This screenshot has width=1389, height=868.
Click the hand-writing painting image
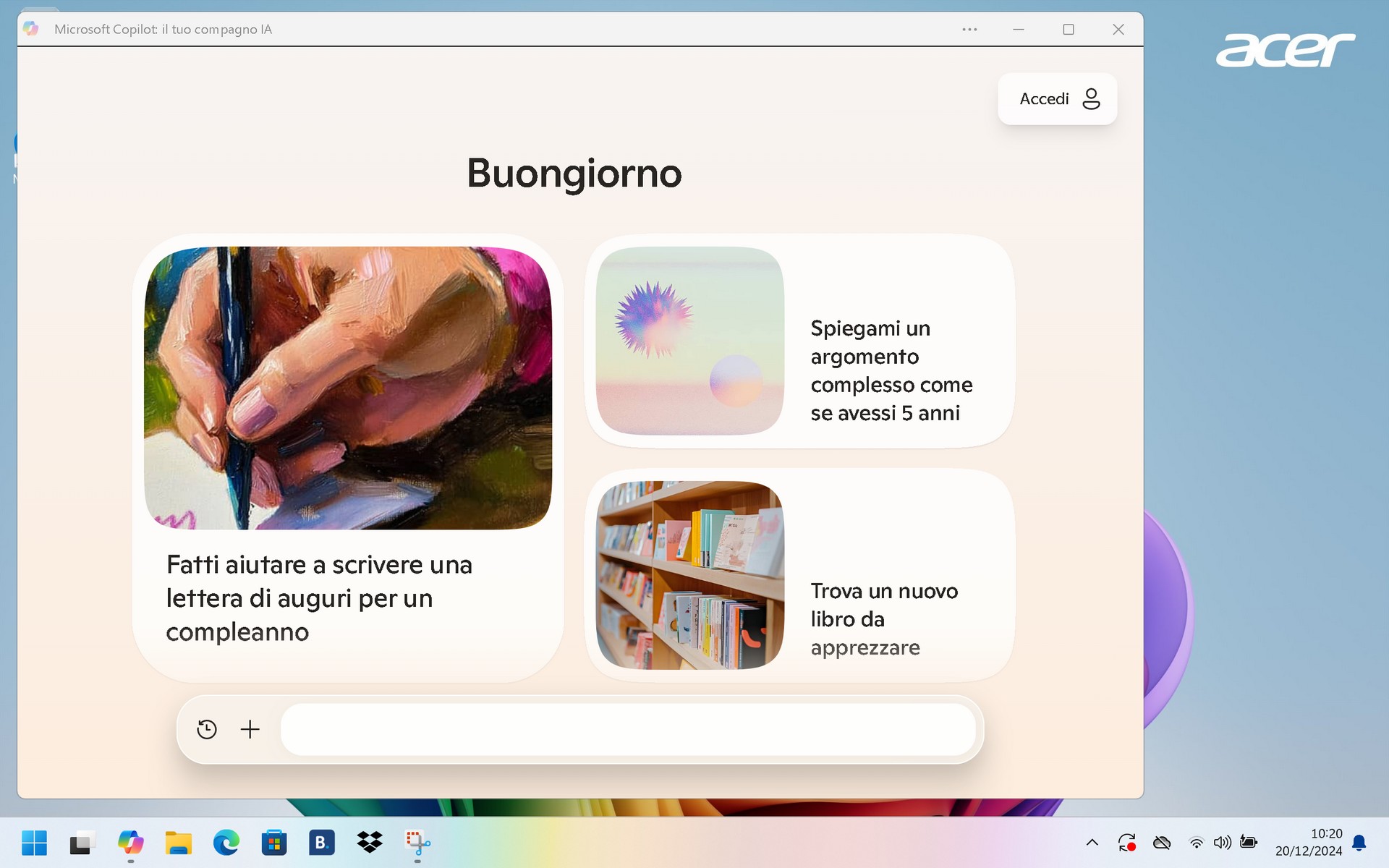pos(348,388)
